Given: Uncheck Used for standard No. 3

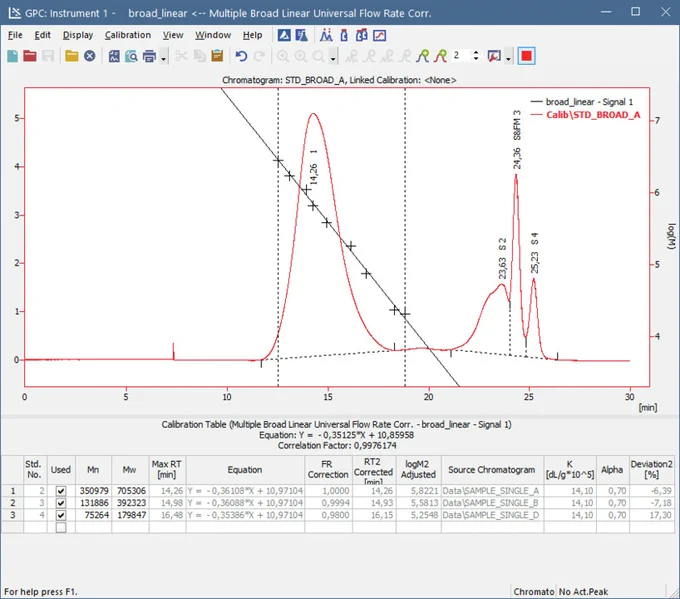Looking at the screenshot, I should pyautogui.click(x=61, y=503).
